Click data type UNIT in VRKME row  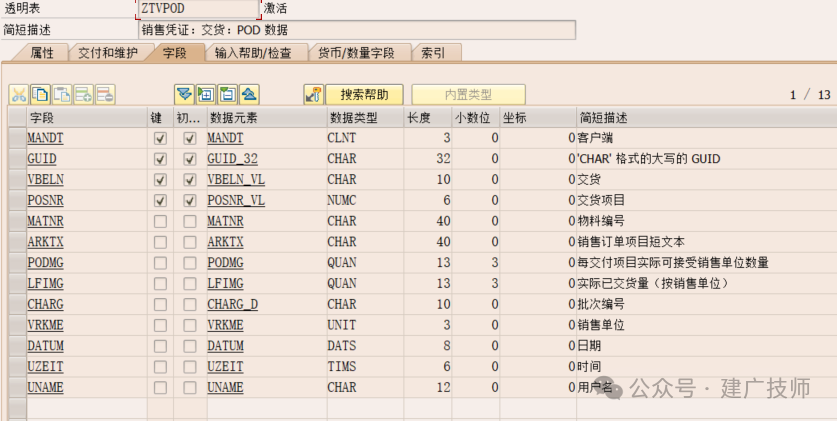coord(342,325)
